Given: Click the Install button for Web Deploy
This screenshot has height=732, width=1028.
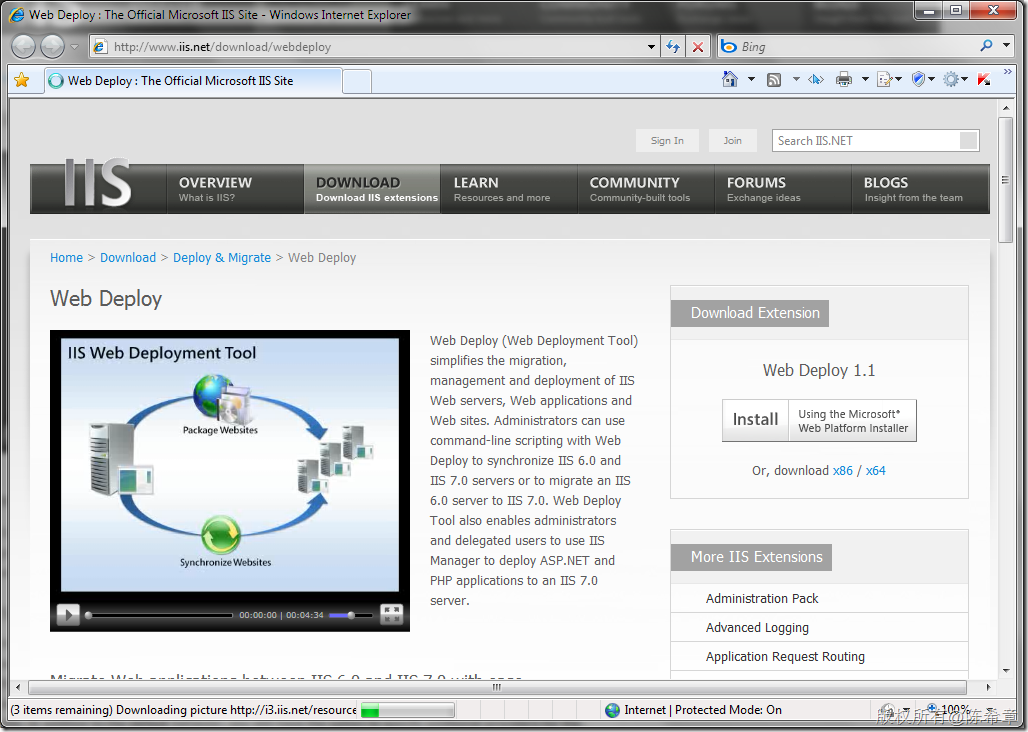Looking at the screenshot, I should (x=755, y=420).
